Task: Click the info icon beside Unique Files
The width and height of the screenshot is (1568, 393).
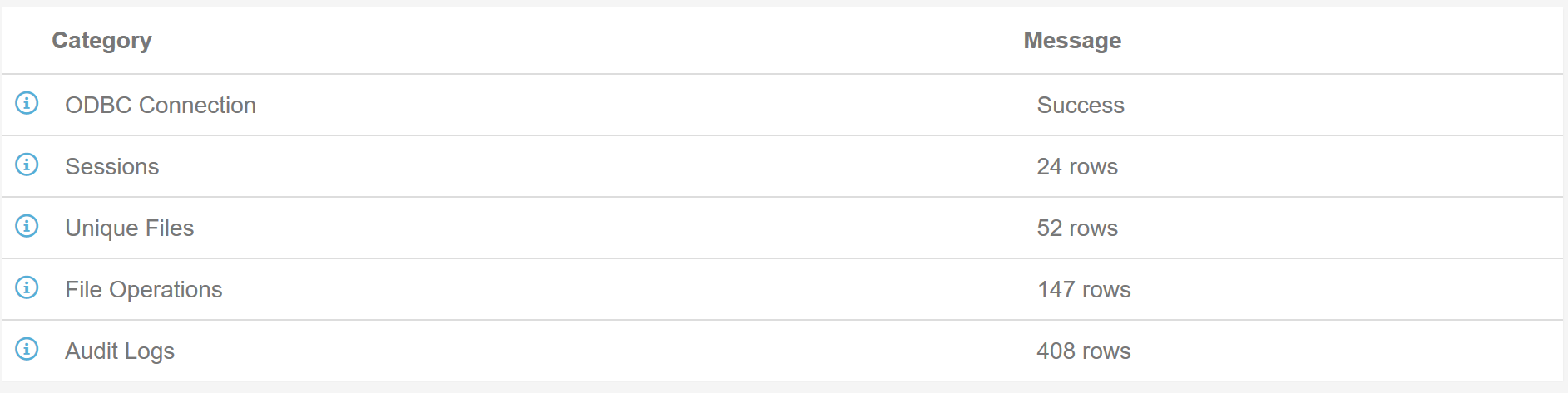Action: (x=27, y=226)
